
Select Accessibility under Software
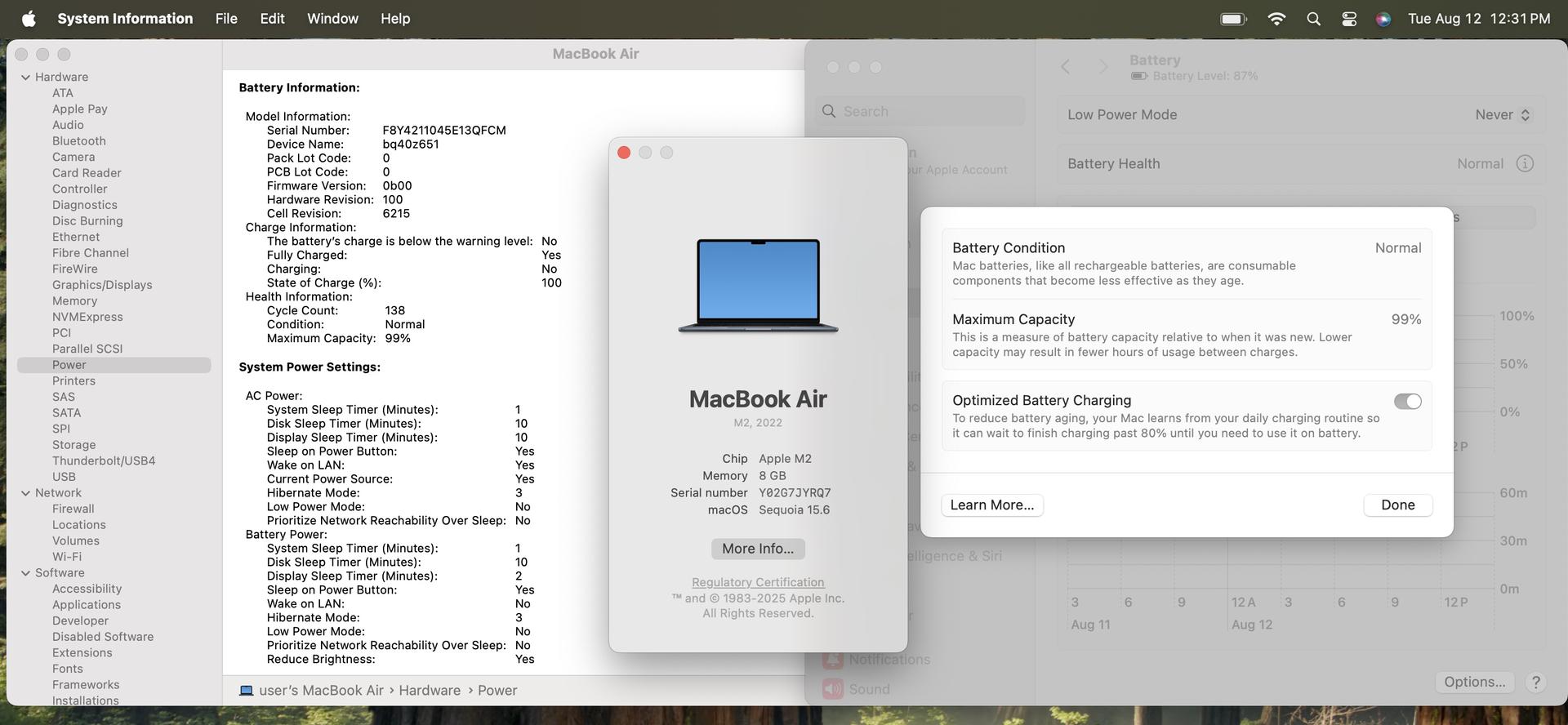click(87, 589)
